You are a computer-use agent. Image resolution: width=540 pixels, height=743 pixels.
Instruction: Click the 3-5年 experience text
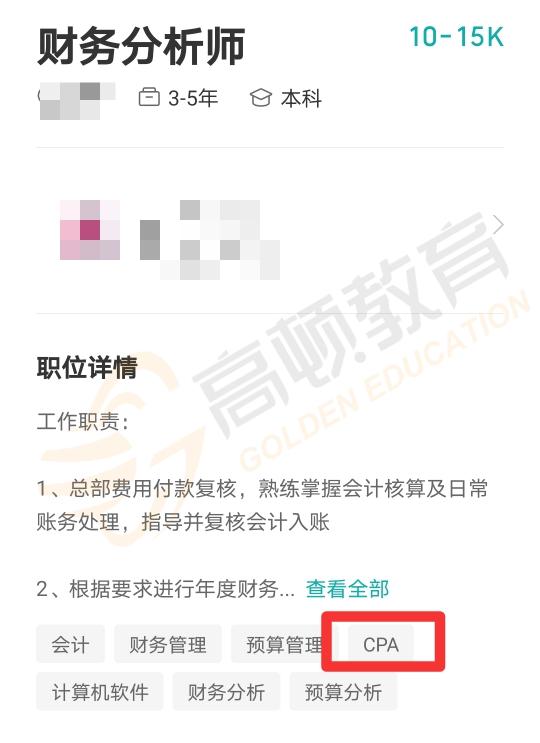[x=193, y=98]
